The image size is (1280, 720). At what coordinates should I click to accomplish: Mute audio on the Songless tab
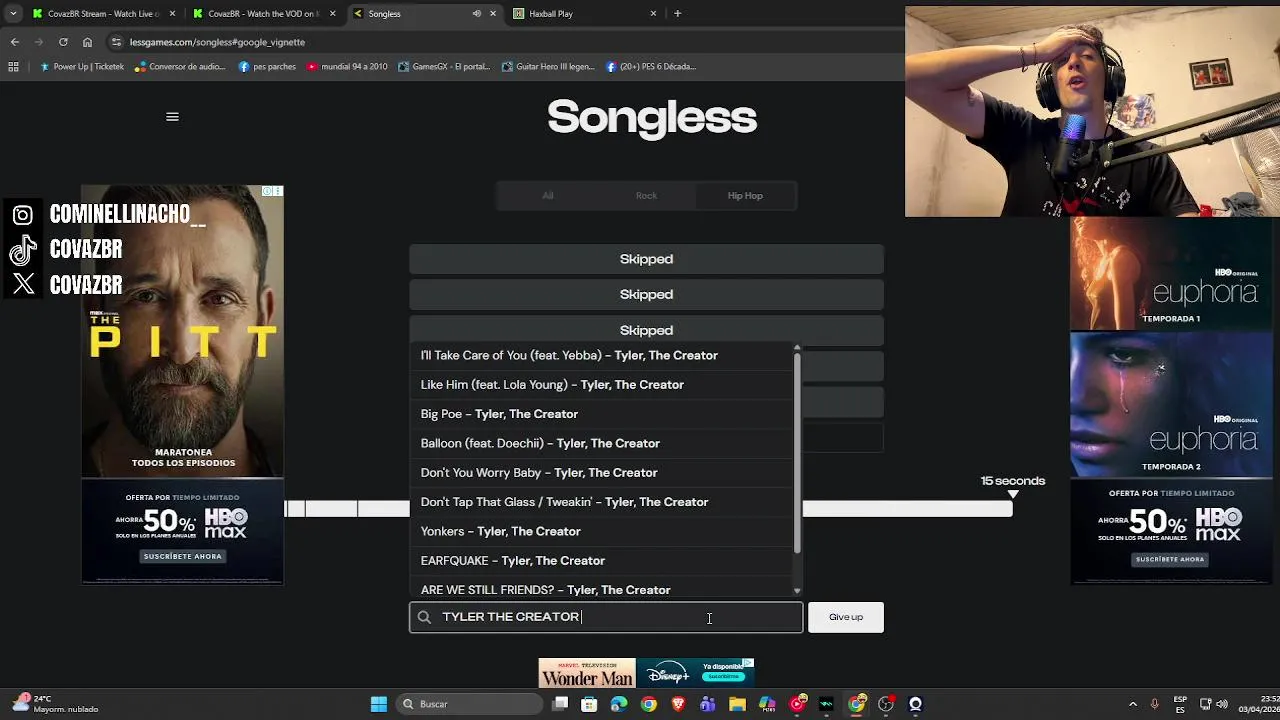click(x=476, y=14)
